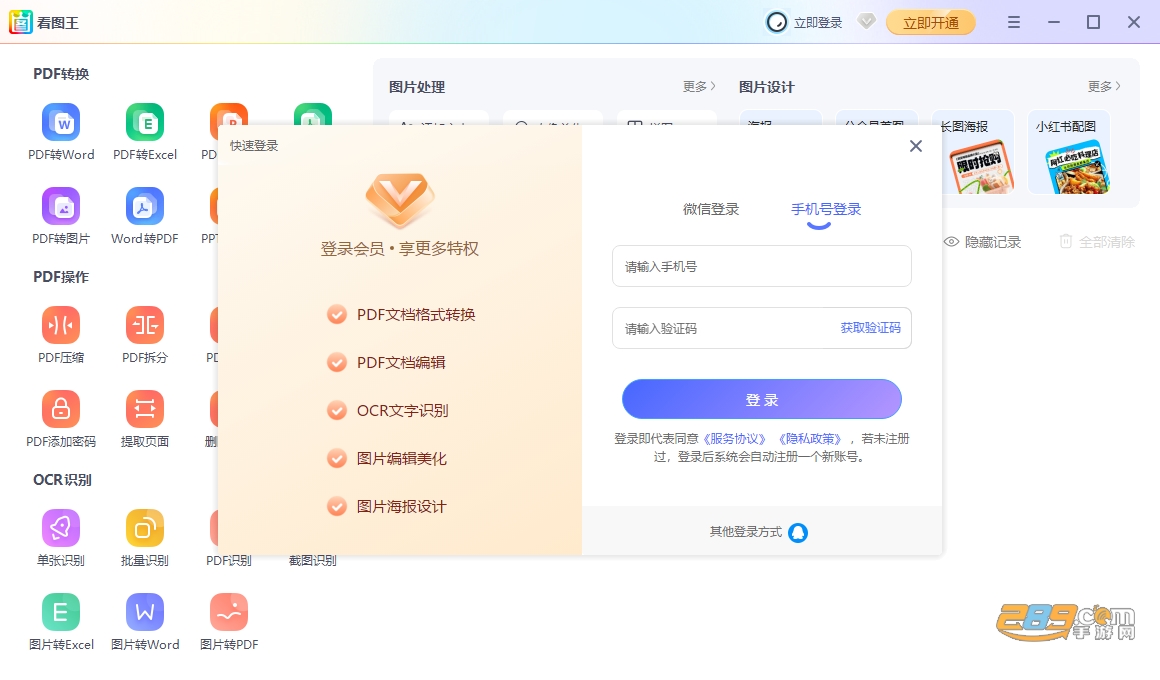Image resolution: width=1160 pixels, height=680 pixels.
Task: Open the PDF添加密码 tool
Action: point(61,420)
